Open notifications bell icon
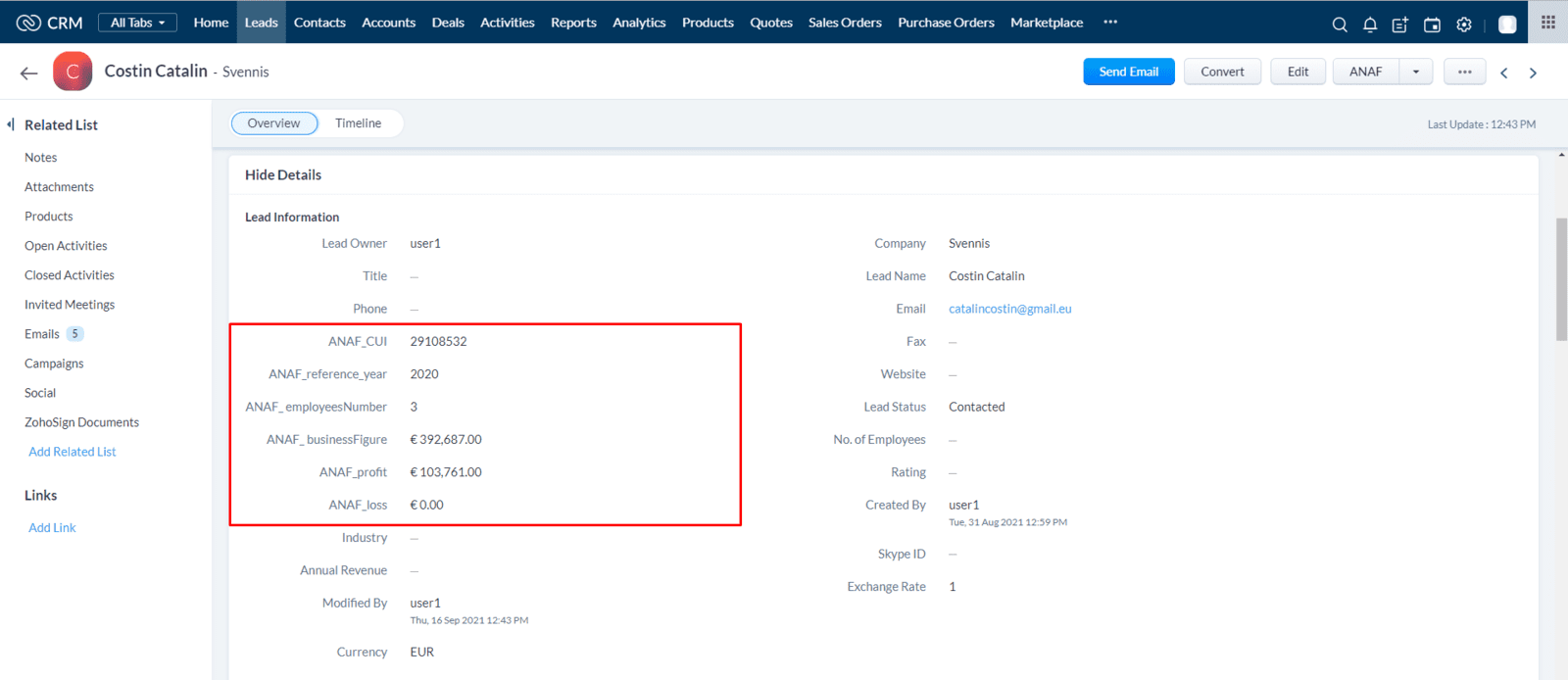Viewport: 1568px width, 680px height. (x=1370, y=24)
